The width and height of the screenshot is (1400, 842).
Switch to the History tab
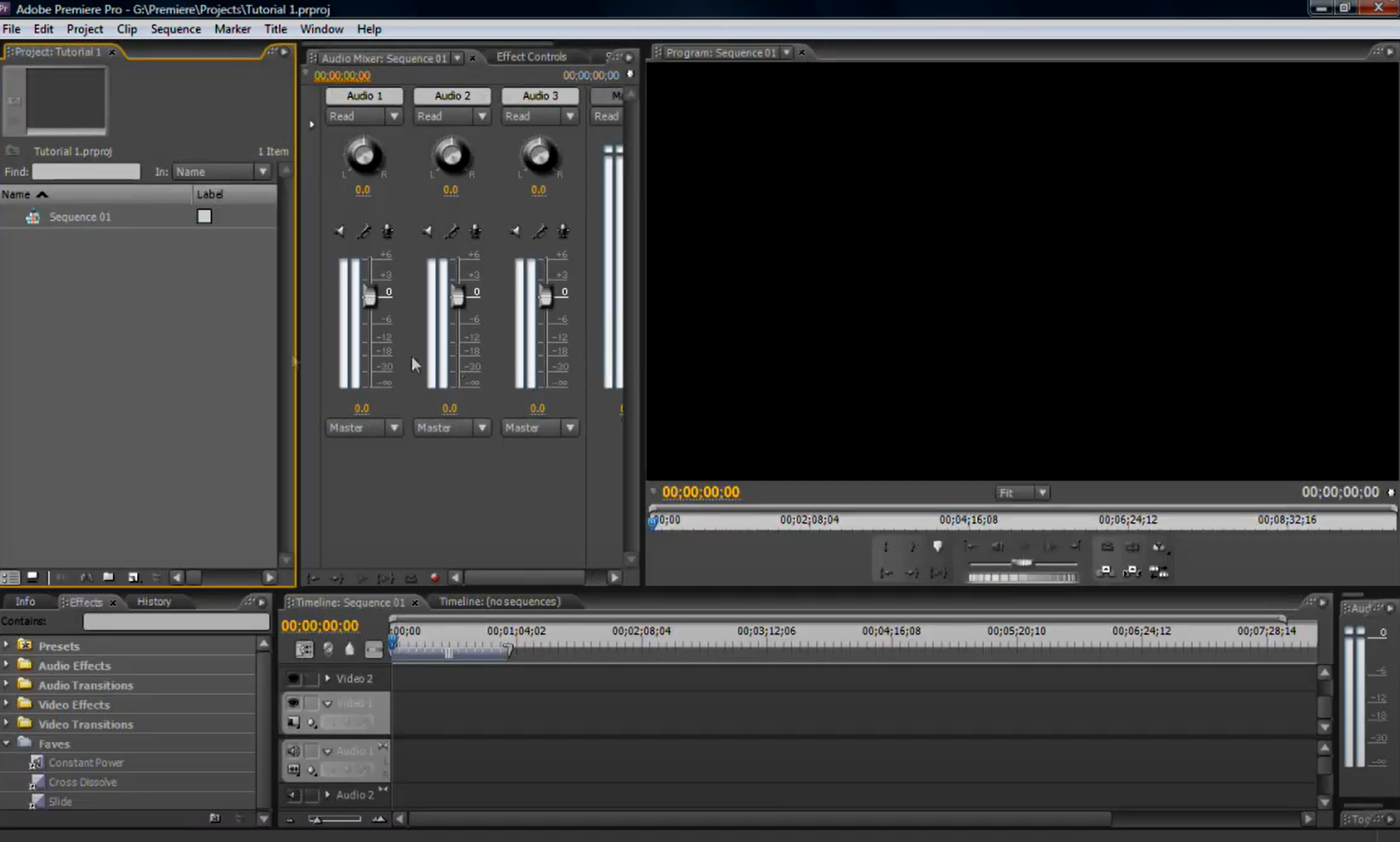154,601
